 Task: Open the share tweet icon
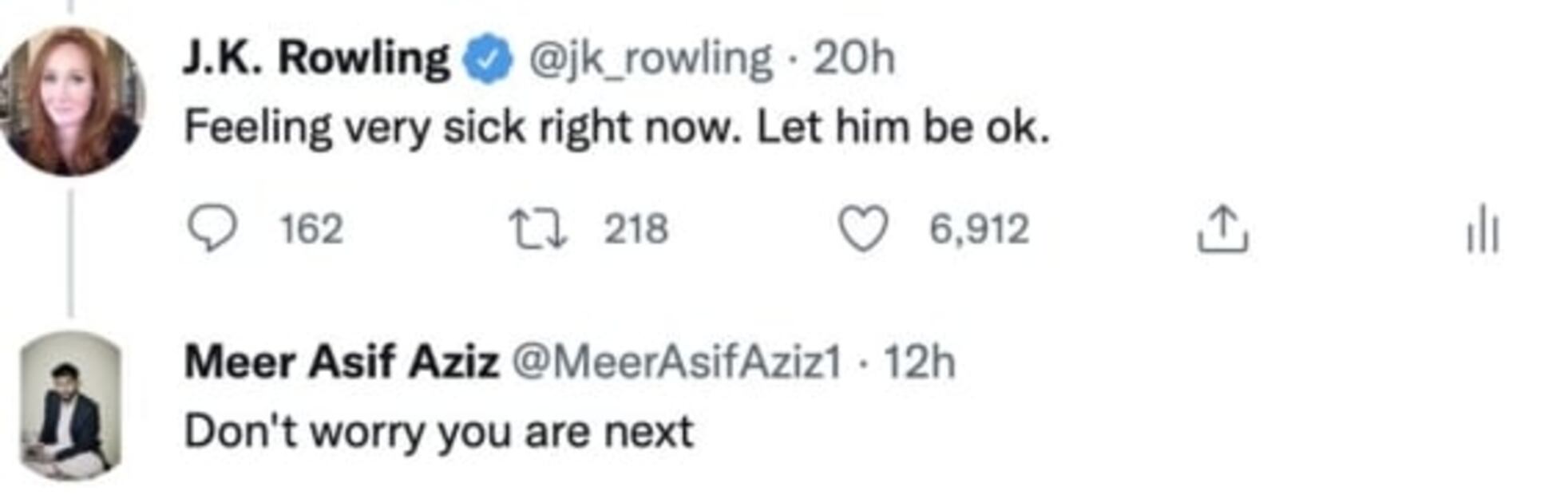click(1222, 230)
